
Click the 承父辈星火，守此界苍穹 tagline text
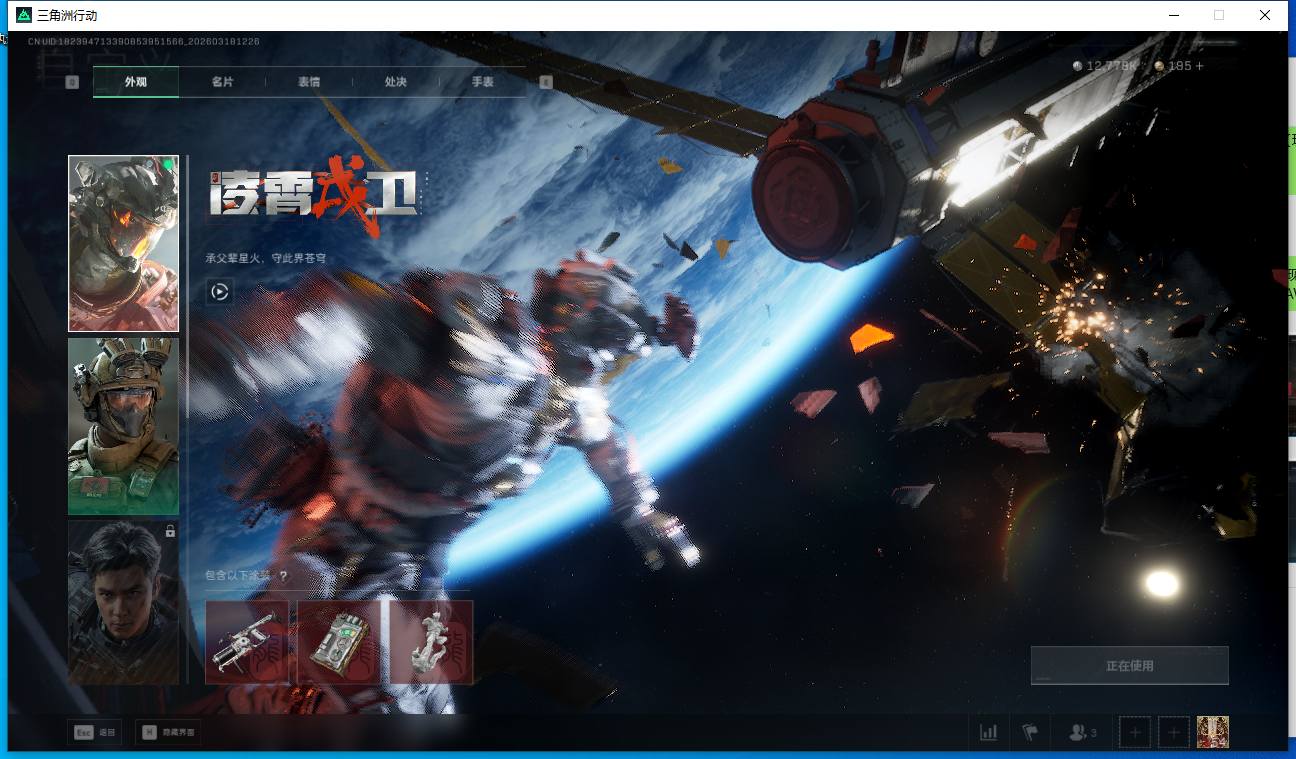click(265, 258)
